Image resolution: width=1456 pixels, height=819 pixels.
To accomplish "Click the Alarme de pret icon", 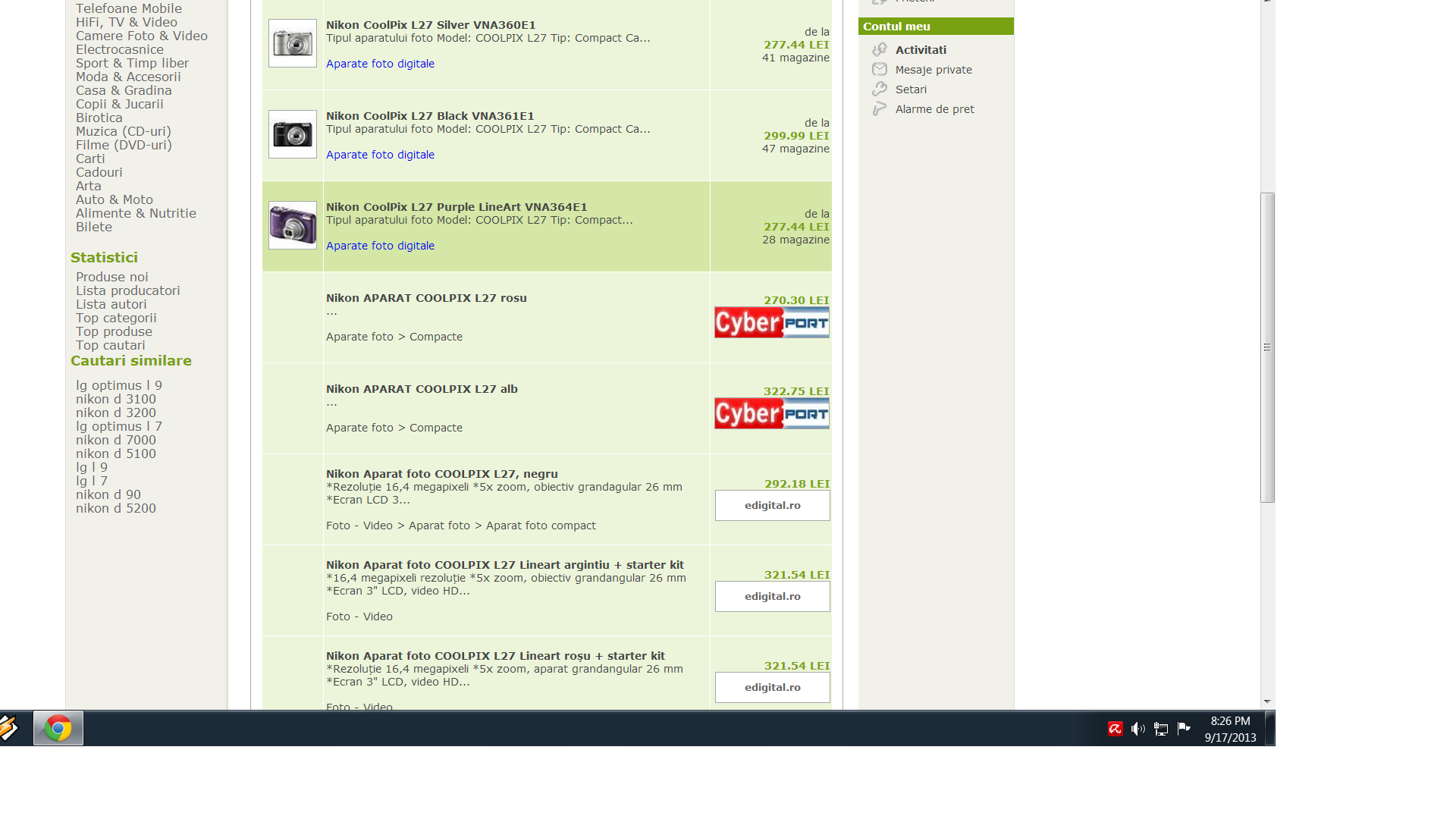I will coord(880,109).
